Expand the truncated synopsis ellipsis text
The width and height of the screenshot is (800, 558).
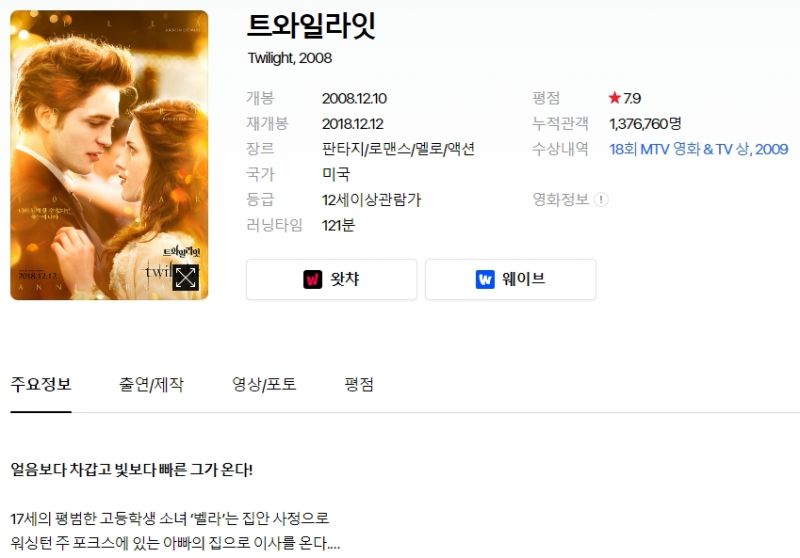(x=333, y=544)
